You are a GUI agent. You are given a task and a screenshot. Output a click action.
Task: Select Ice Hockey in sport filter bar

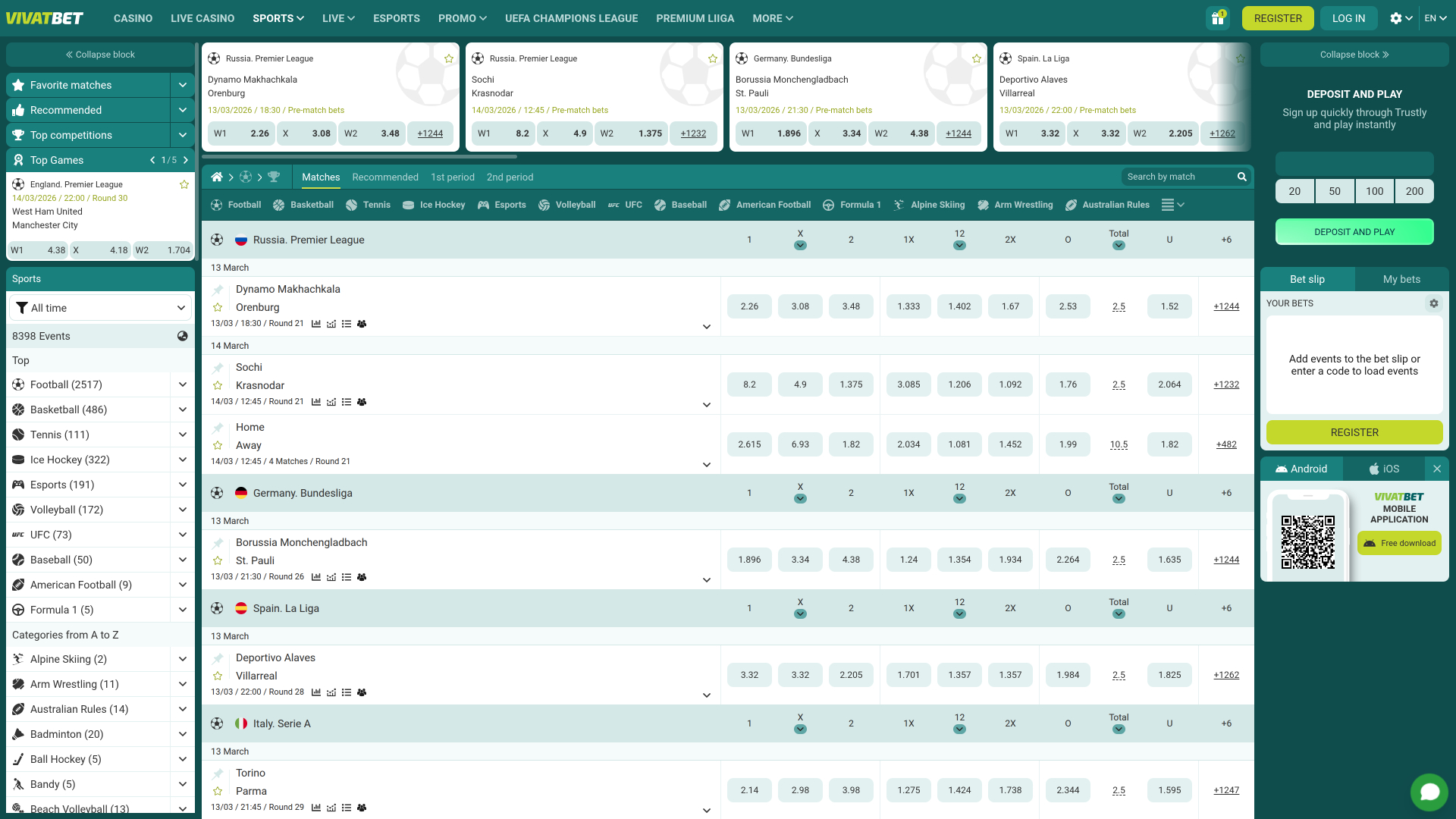click(434, 205)
